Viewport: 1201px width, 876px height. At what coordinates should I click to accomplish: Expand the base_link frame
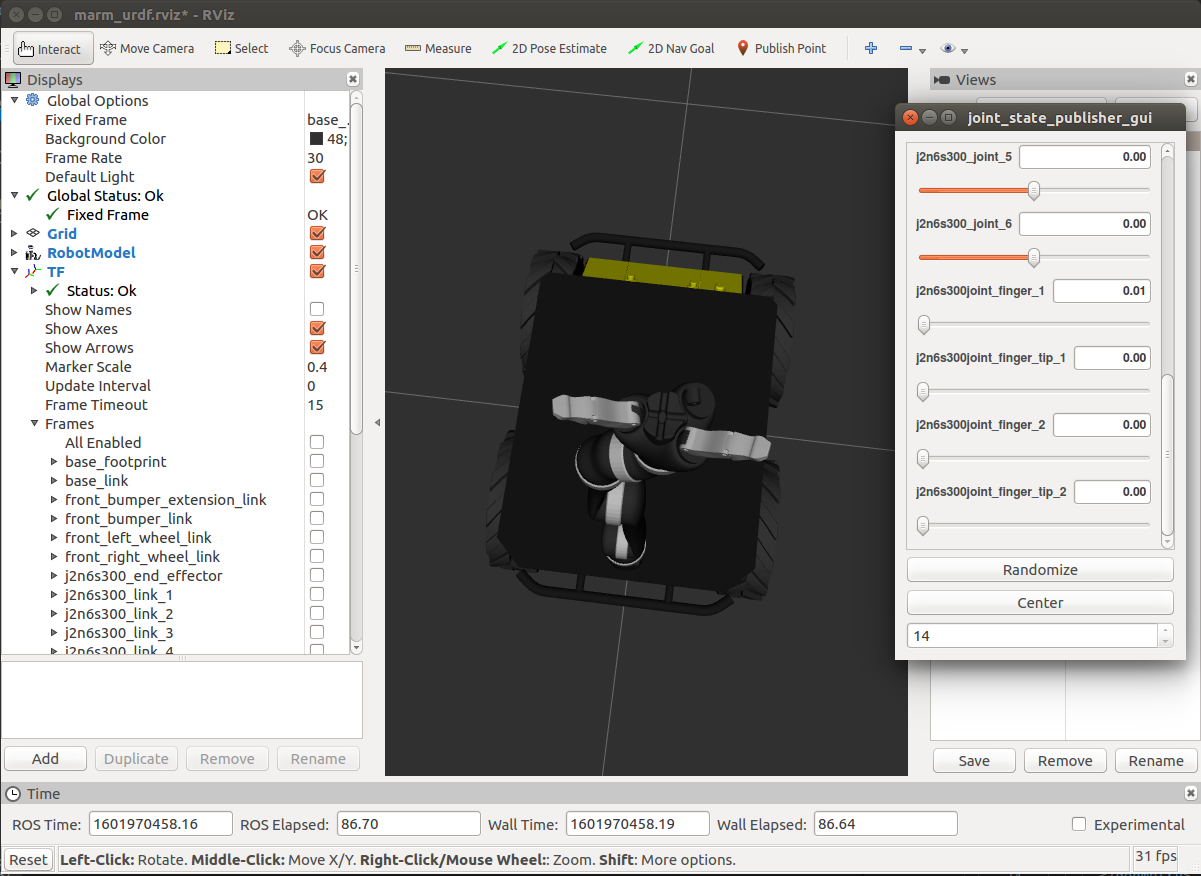coord(54,481)
